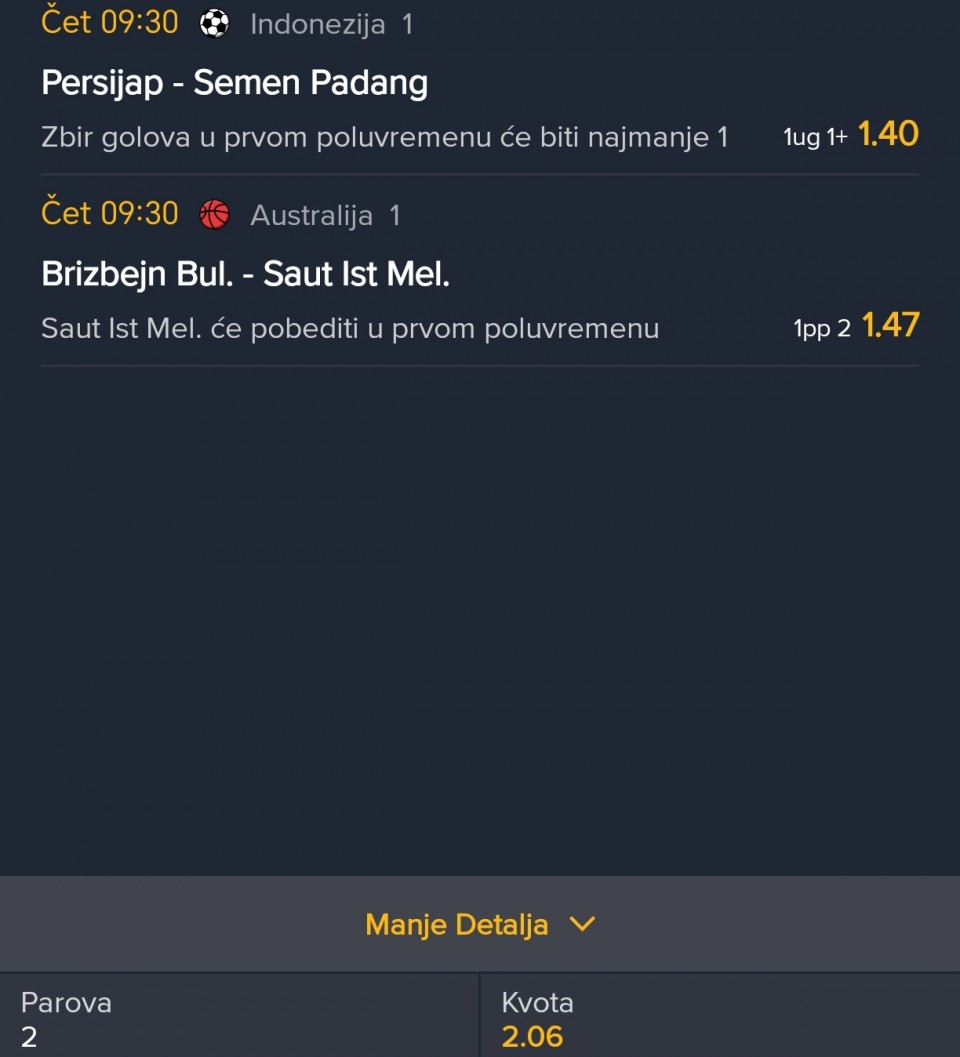Image resolution: width=960 pixels, height=1057 pixels.
Task: Select the Parova count value 2
Action: (29, 1037)
